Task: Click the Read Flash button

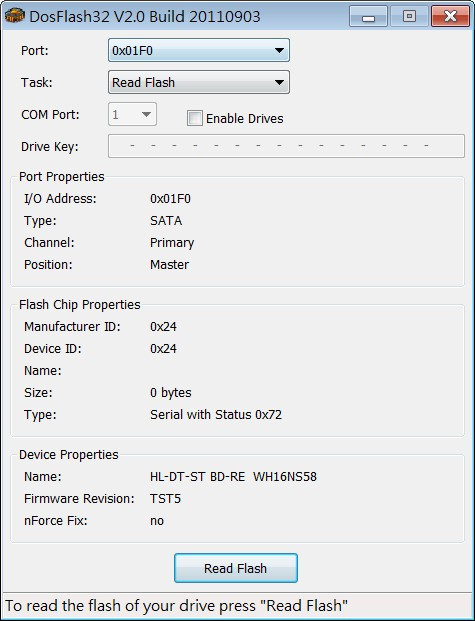Action: point(236,568)
